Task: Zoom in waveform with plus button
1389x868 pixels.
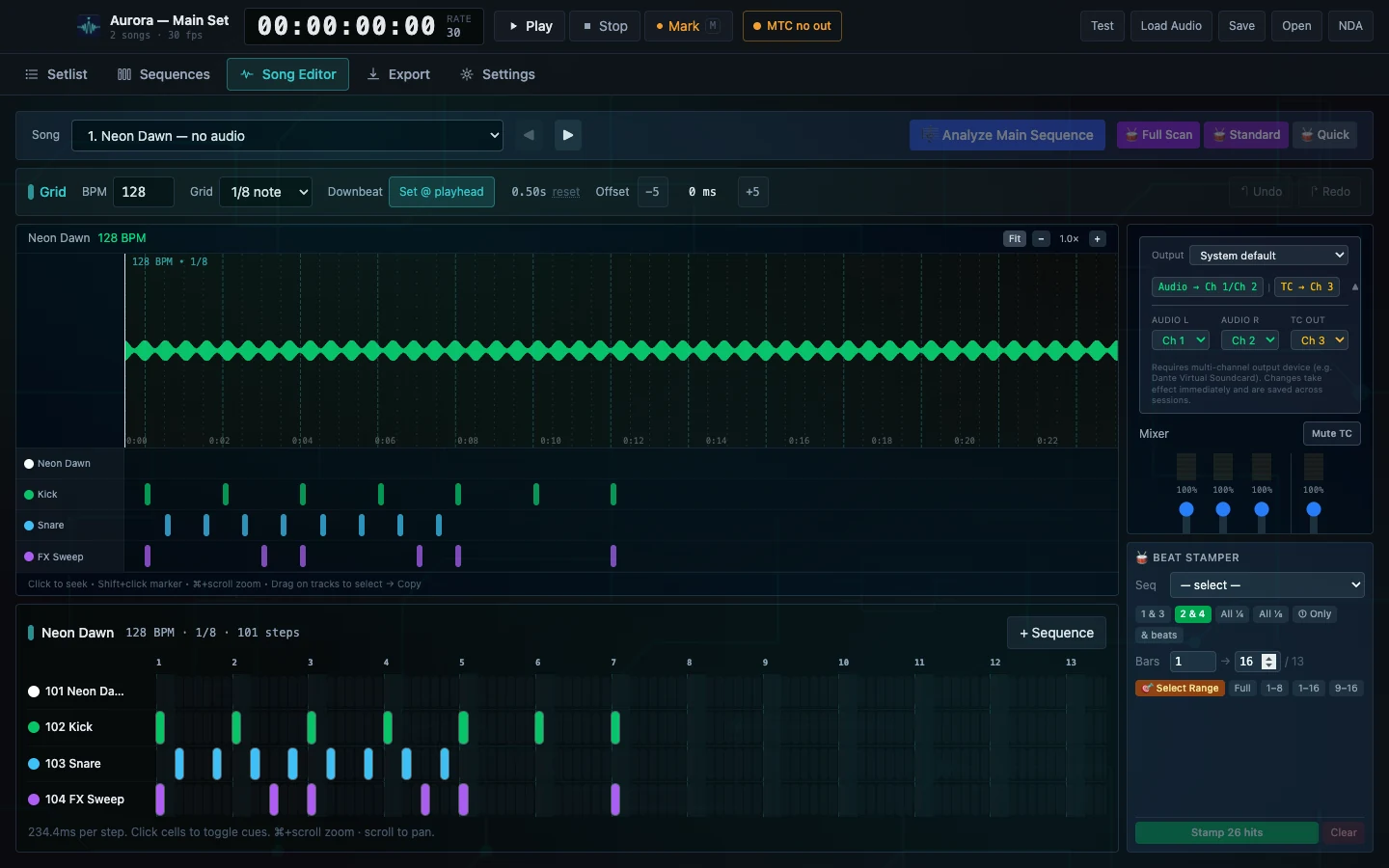Action: (1097, 239)
